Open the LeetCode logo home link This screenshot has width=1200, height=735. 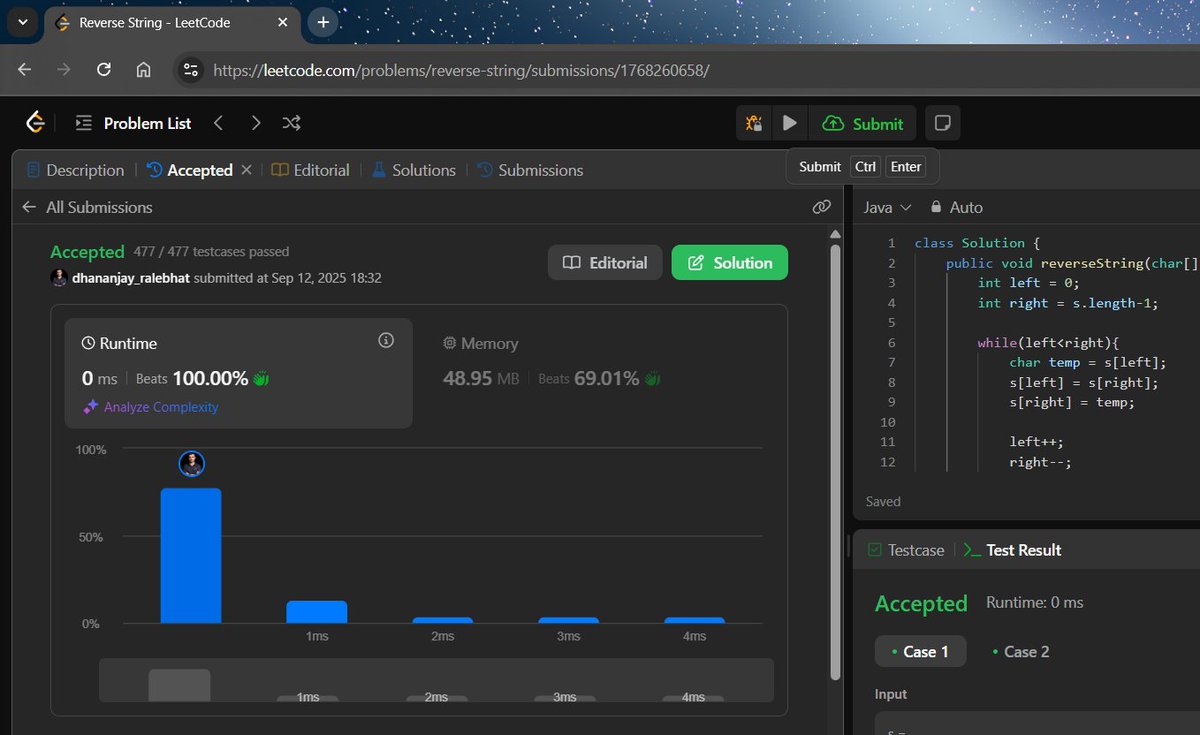point(35,123)
